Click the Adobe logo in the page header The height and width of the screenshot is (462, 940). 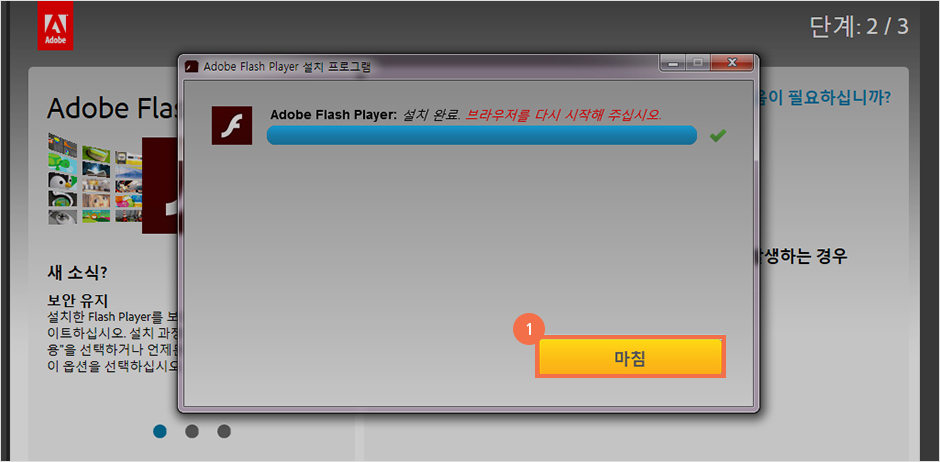pos(55,26)
